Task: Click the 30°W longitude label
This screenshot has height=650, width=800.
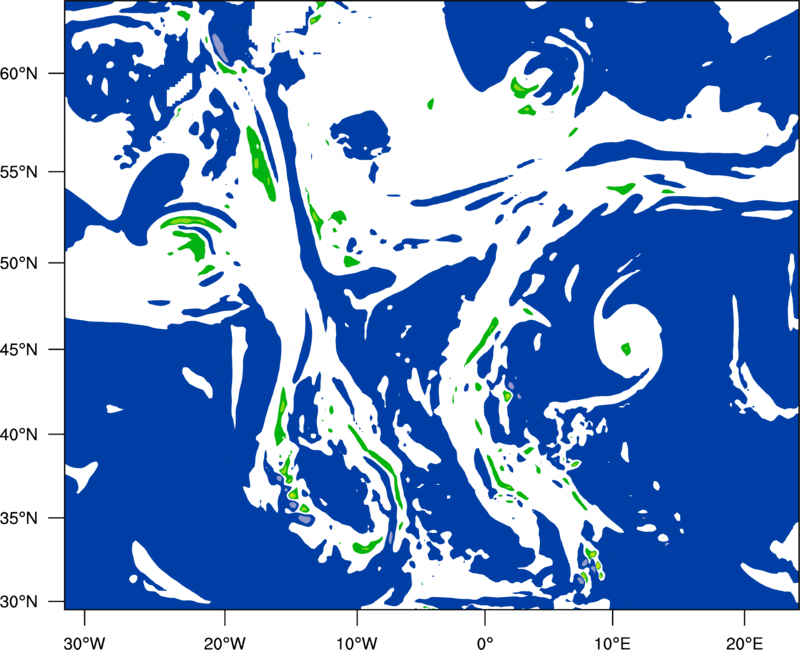Action: coord(84,642)
